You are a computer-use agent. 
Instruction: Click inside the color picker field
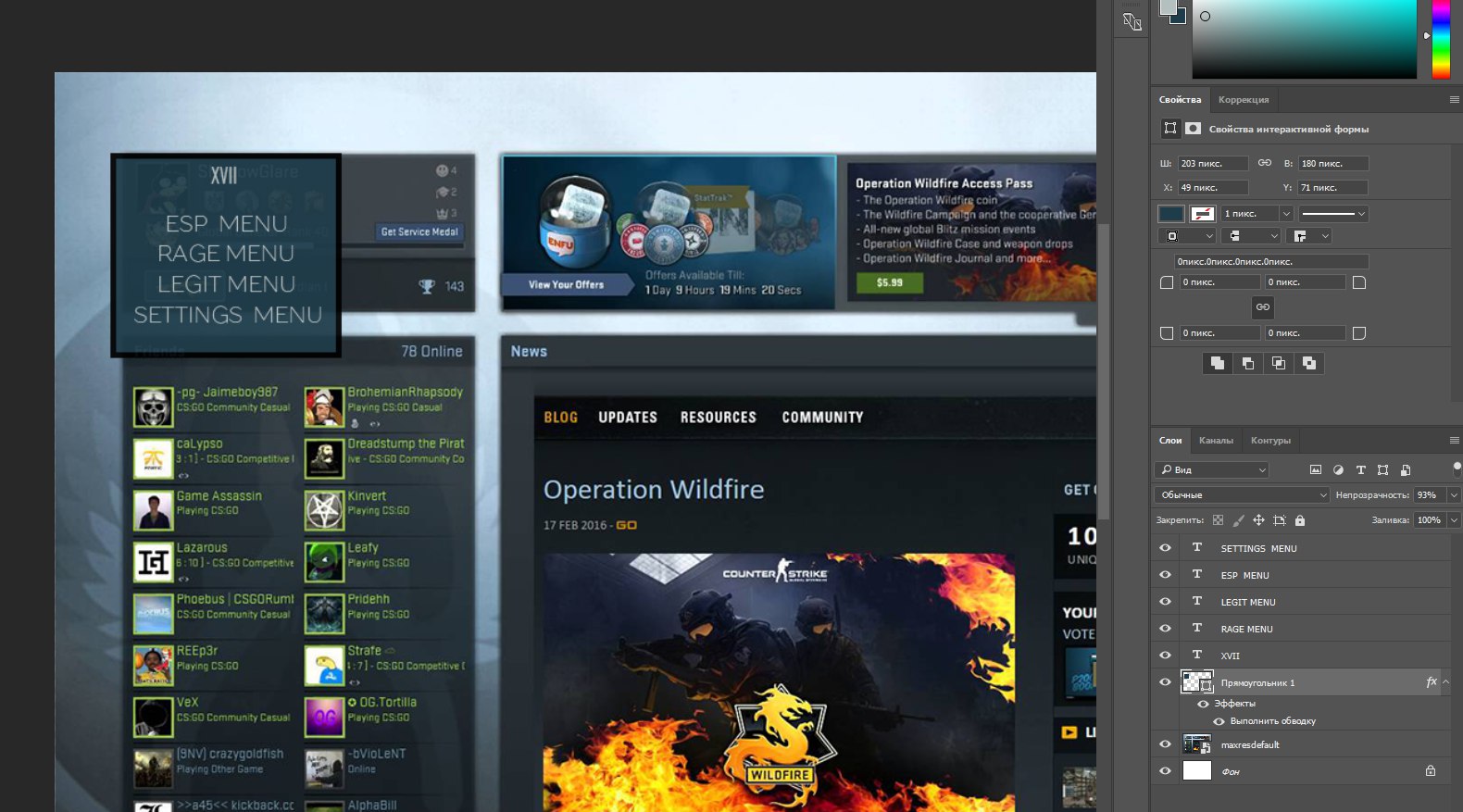[1304, 39]
